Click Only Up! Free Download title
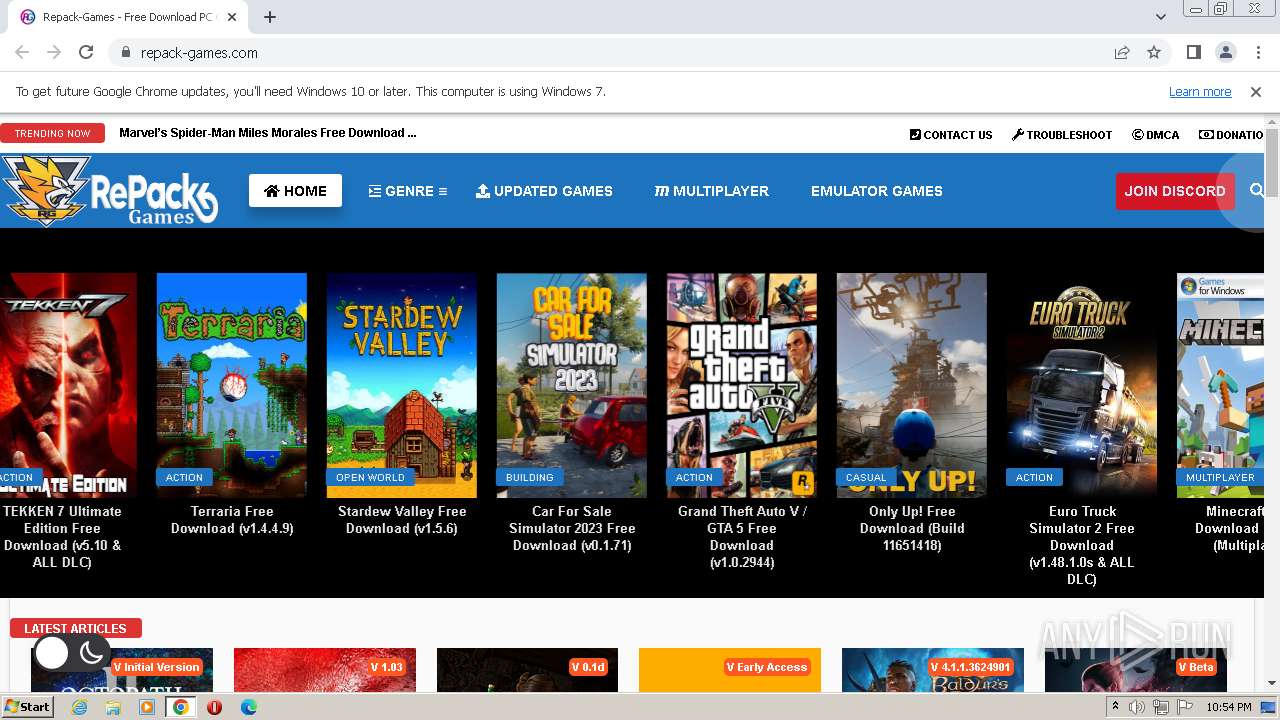The image size is (1280, 720). pos(912,528)
